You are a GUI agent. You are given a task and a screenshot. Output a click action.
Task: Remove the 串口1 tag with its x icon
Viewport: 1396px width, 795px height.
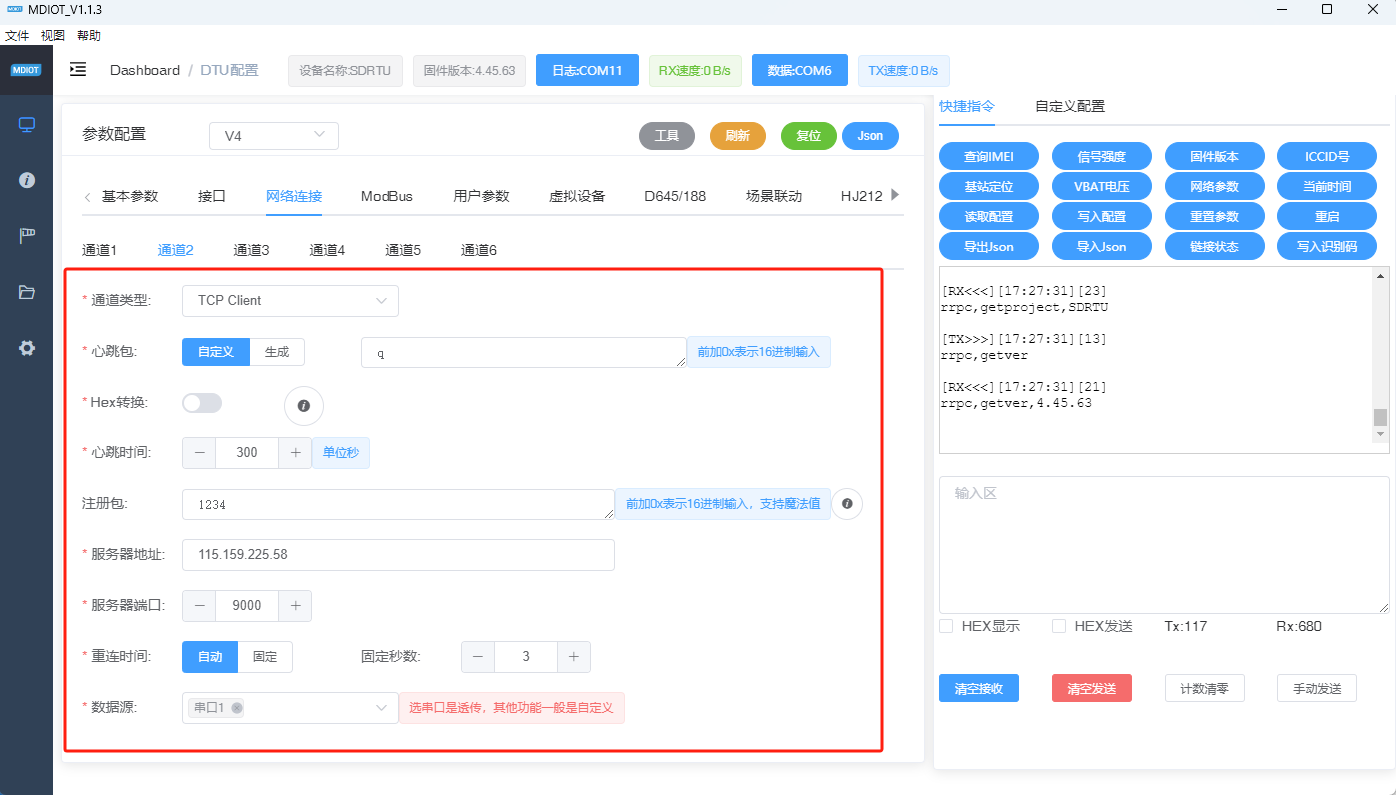coord(237,708)
